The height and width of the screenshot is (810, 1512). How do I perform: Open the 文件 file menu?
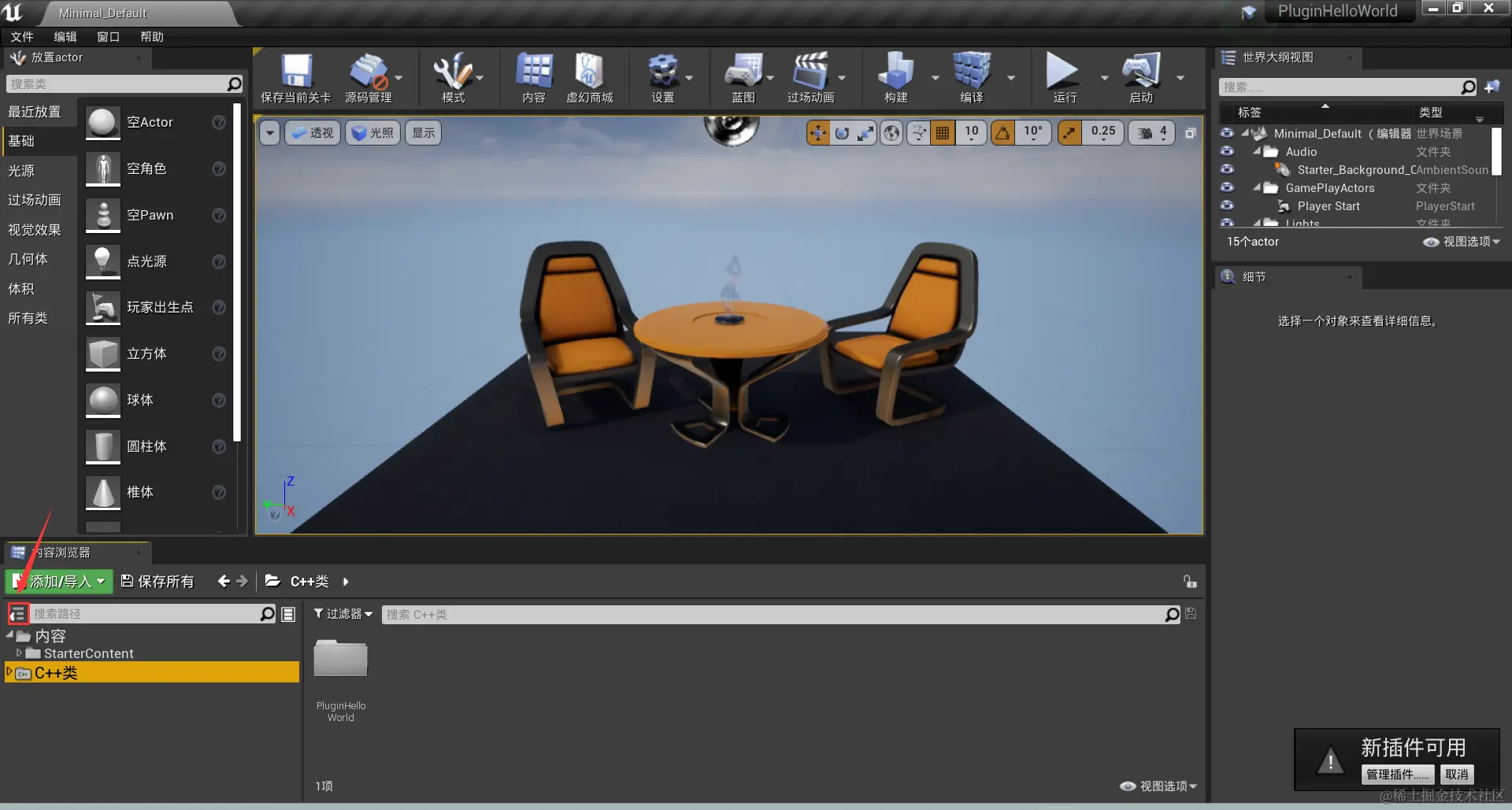(x=22, y=37)
